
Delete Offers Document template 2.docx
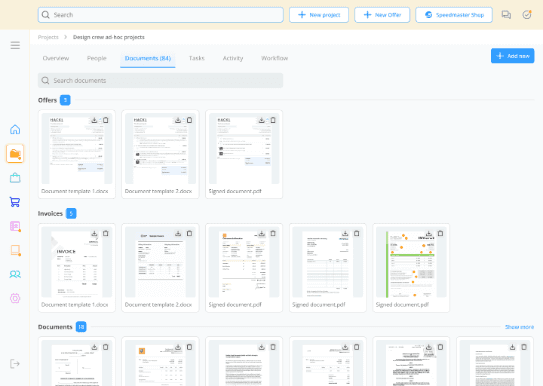coord(189,120)
